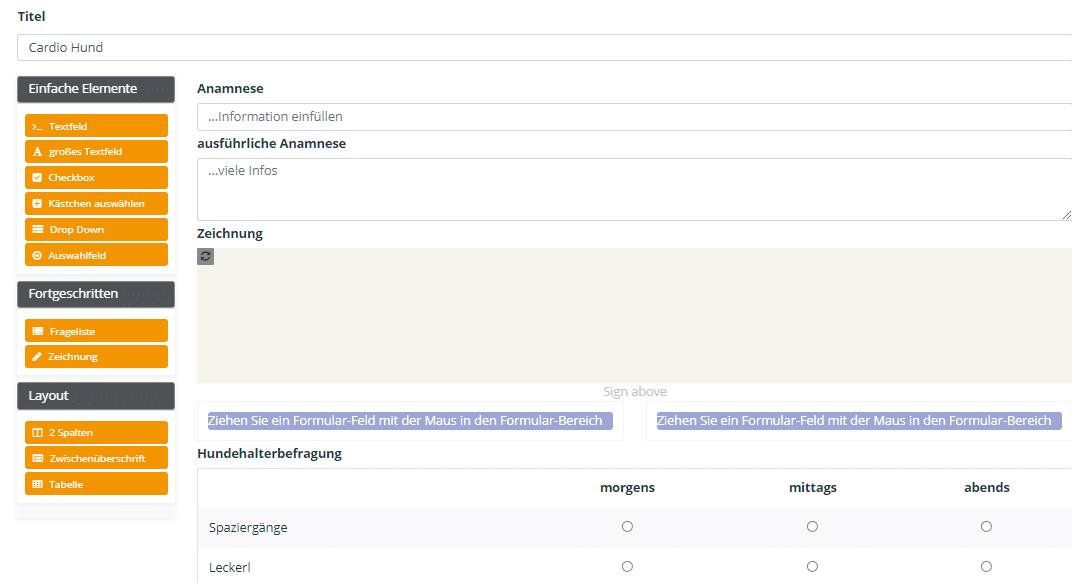Image resolution: width=1072 pixels, height=583 pixels.
Task: Select abends for Leckerl
Action: [x=986, y=567]
